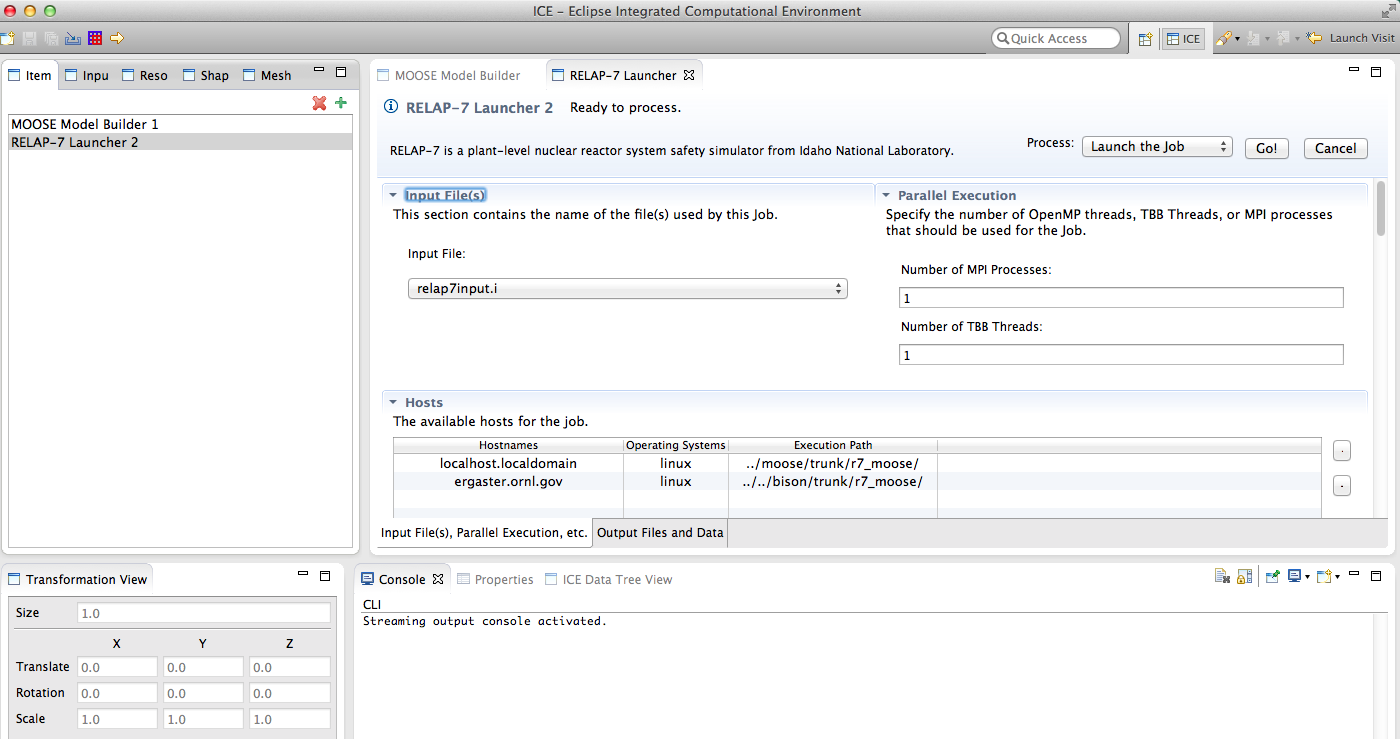
Task: Maximize the Item viewer panel
Action: (x=341, y=71)
